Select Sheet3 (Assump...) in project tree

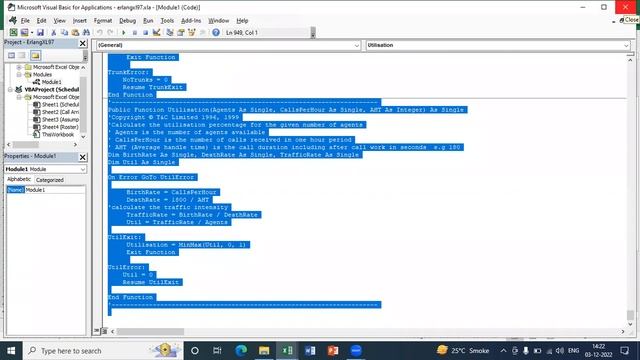click(60, 120)
